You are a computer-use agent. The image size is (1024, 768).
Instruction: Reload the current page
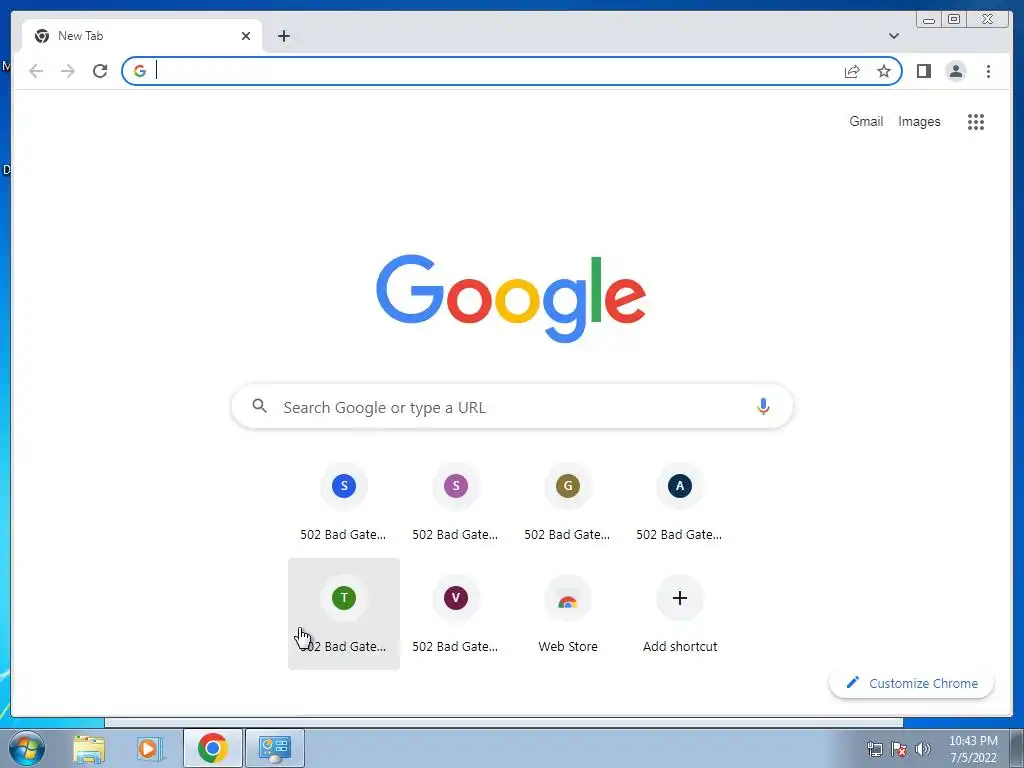pos(100,71)
